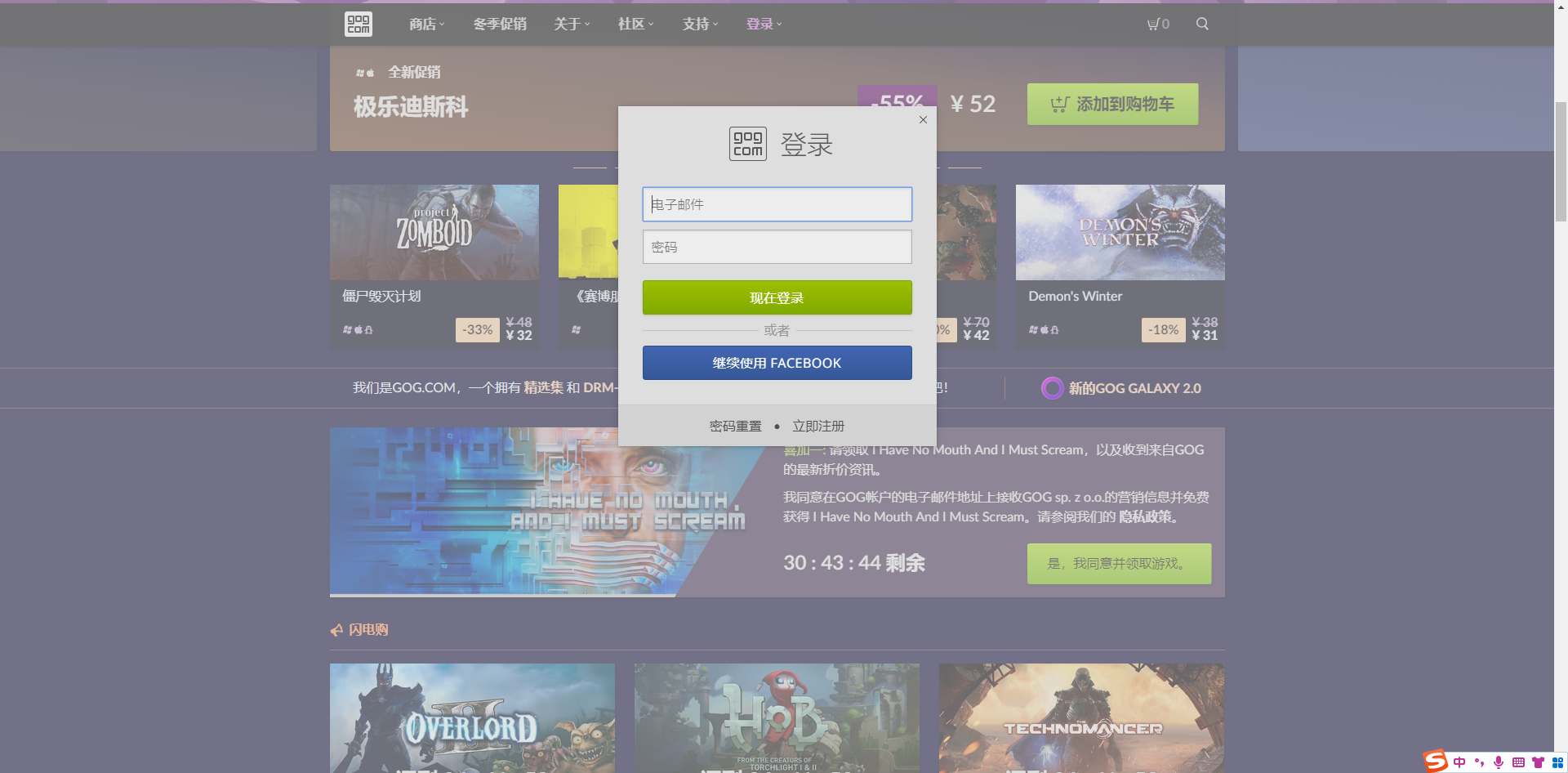Image resolution: width=1568 pixels, height=773 pixels.
Task: Toggle punctuation mode in the Sogou tray
Action: click(1479, 762)
